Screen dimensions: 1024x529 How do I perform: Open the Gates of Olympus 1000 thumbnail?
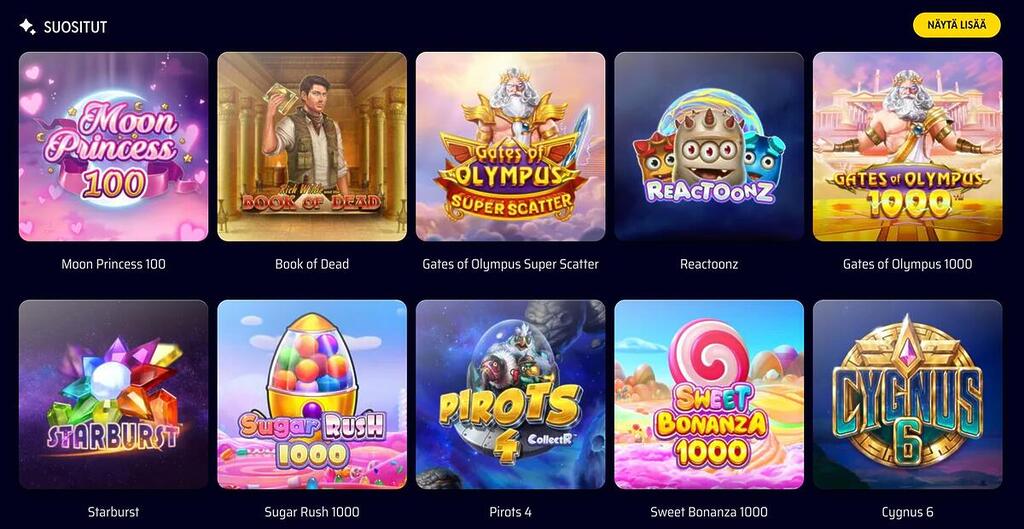click(908, 147)
